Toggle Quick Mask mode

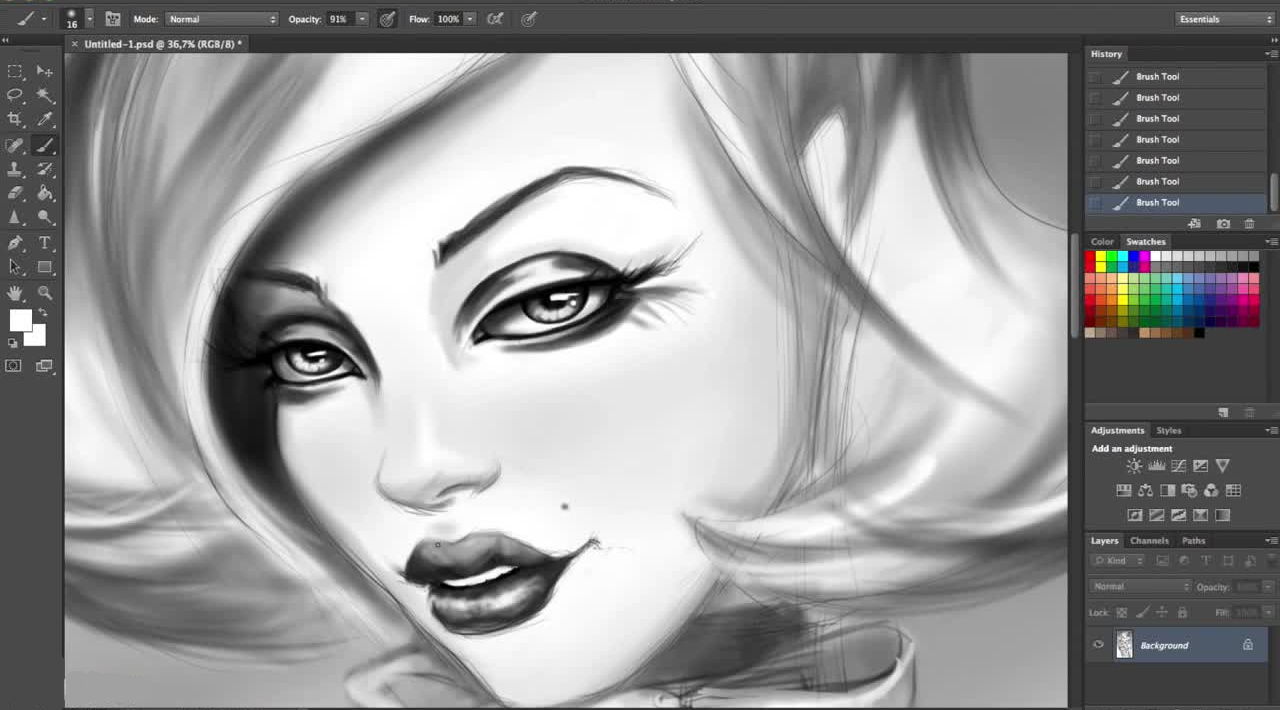[14, 366]
